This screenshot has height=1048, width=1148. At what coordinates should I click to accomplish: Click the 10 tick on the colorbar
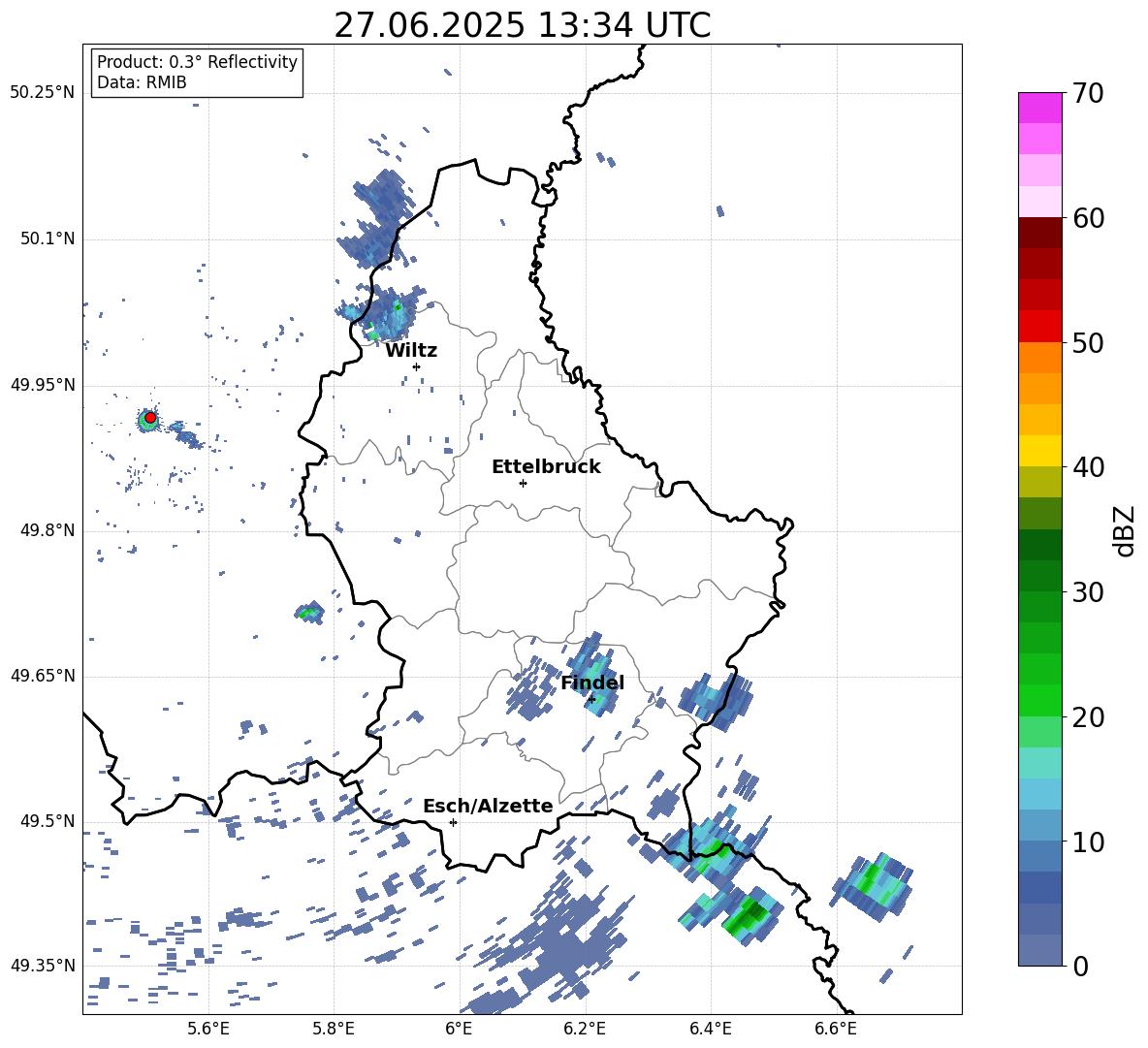1088,842
